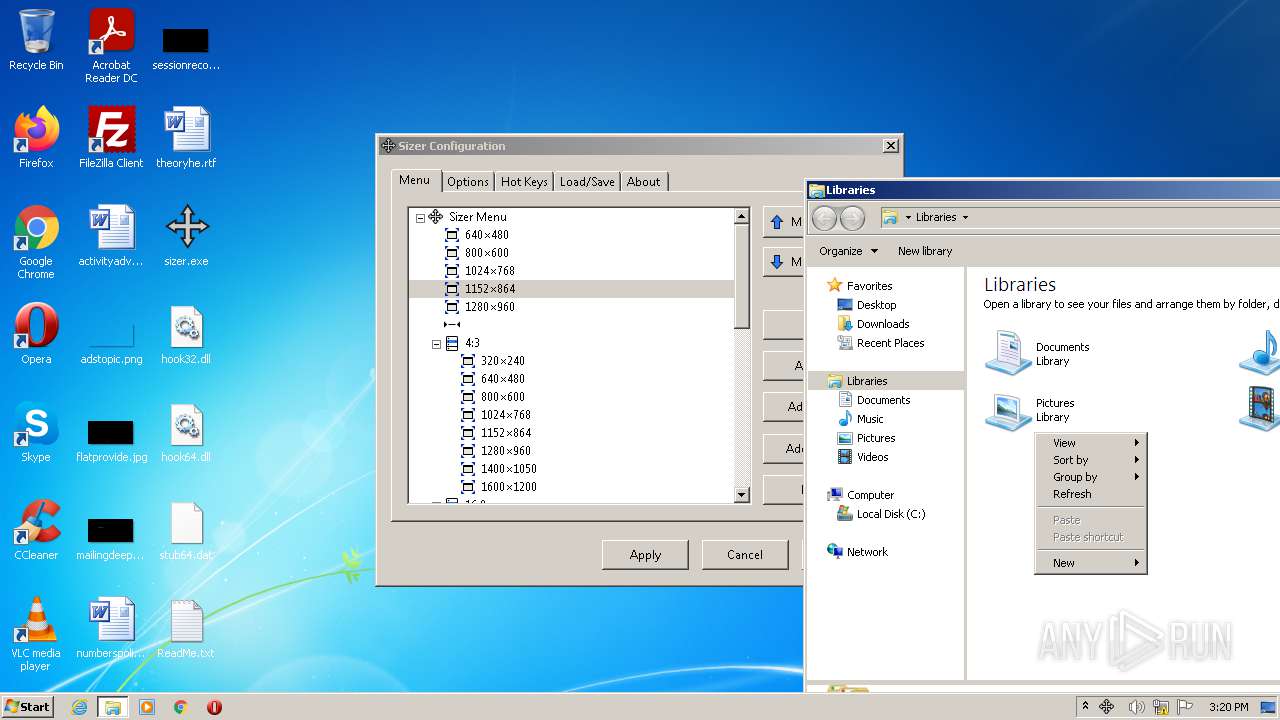This screenshot has height=720, width=1280.
Task: Open the theoryhe.rtf document icon
Action: pyautogui.click(x=186, y=138)
